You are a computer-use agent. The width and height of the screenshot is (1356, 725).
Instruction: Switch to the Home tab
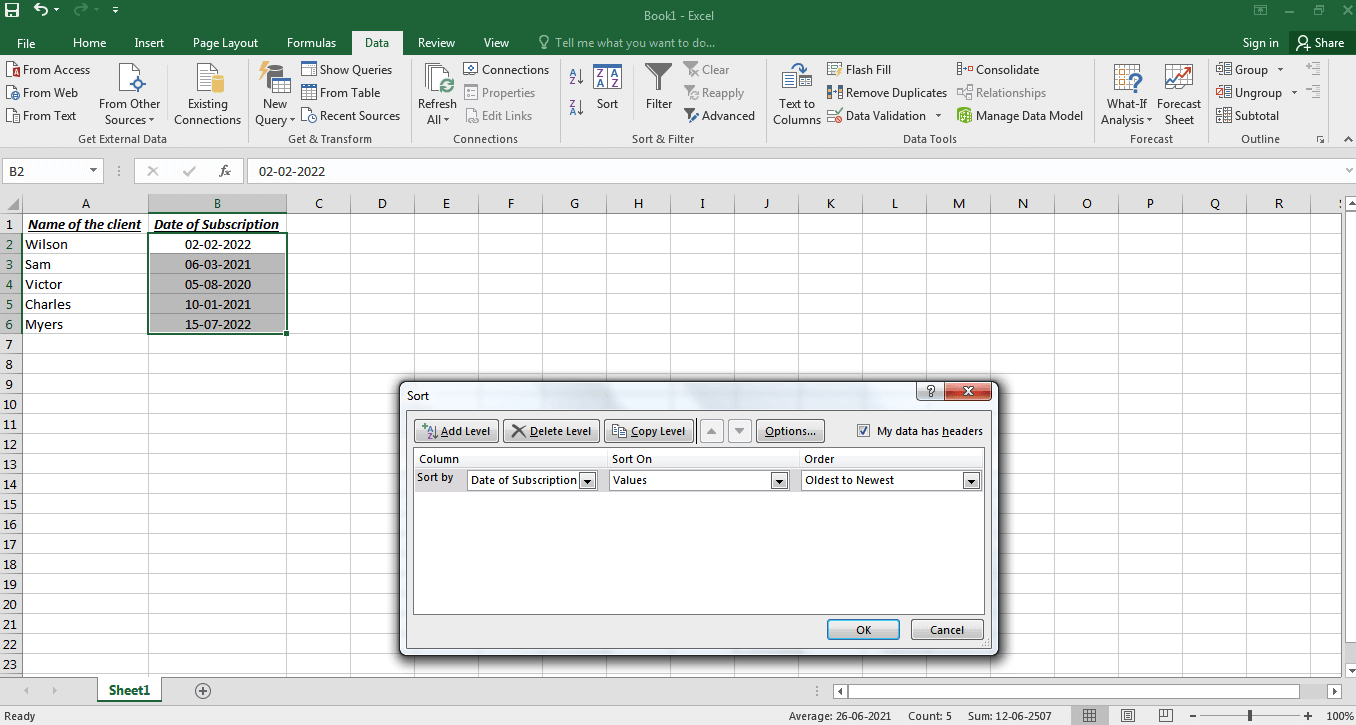[90, 43]
